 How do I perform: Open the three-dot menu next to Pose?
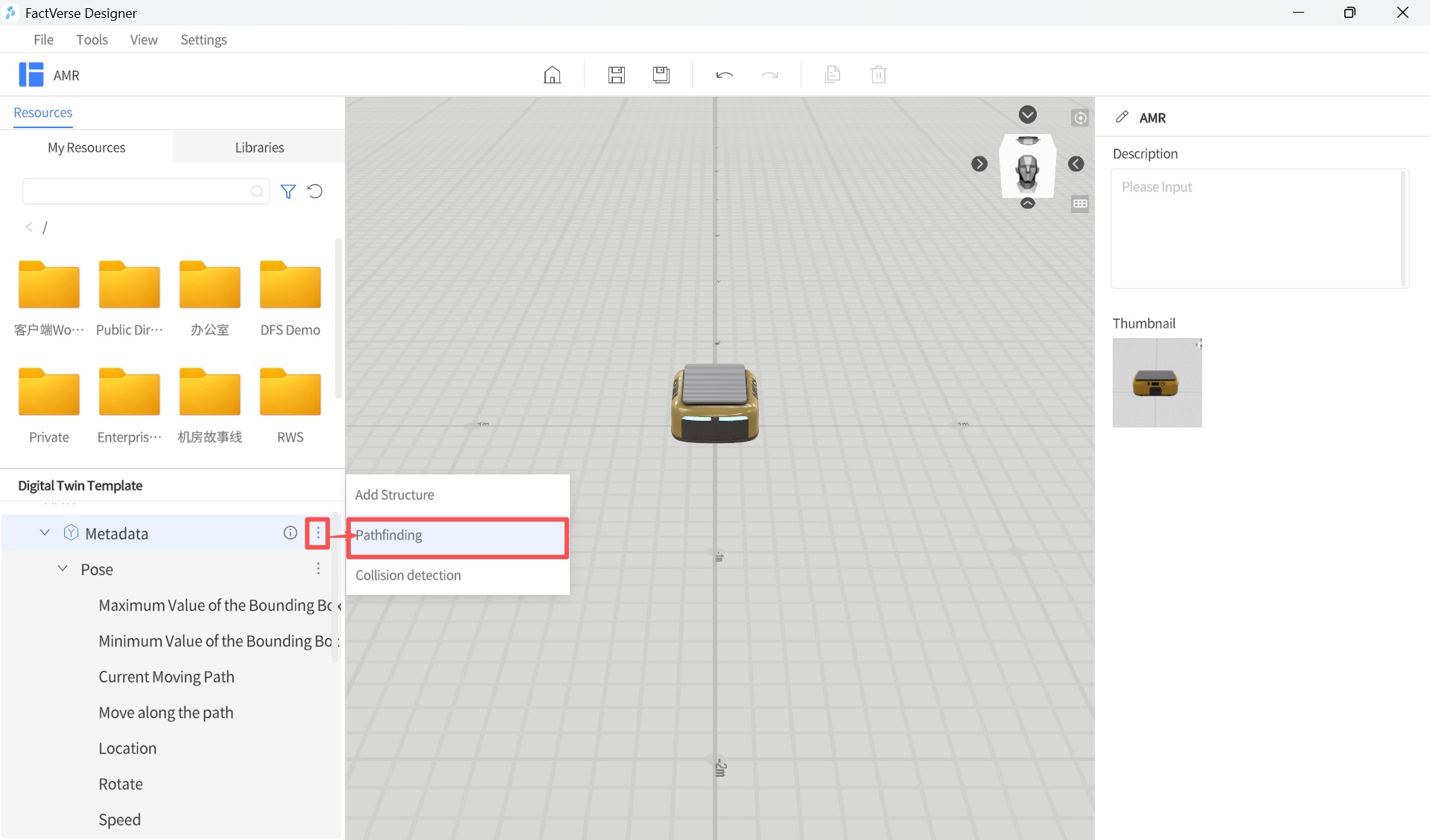(x=318, y=568)
